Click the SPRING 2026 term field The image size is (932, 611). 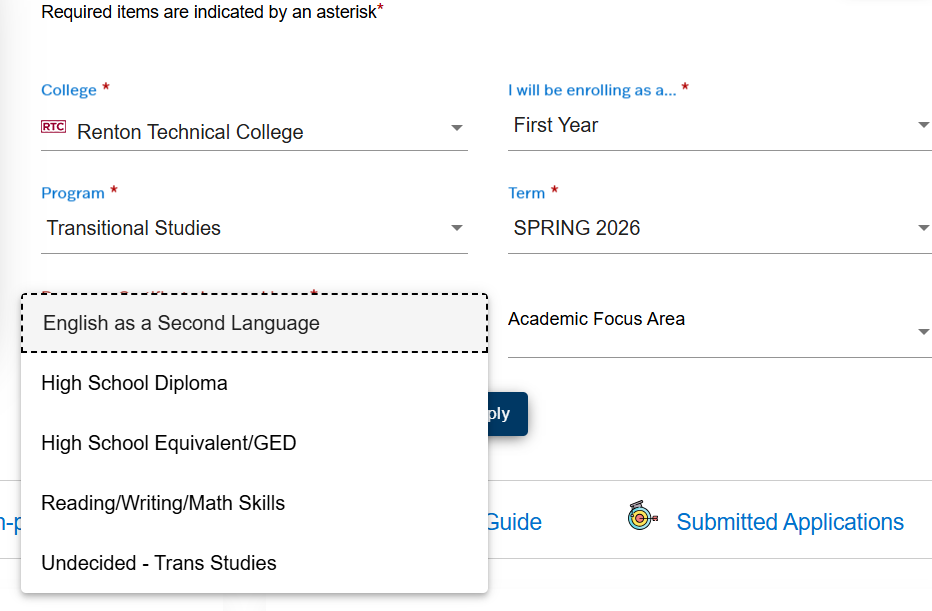click(x=700, y=228)
